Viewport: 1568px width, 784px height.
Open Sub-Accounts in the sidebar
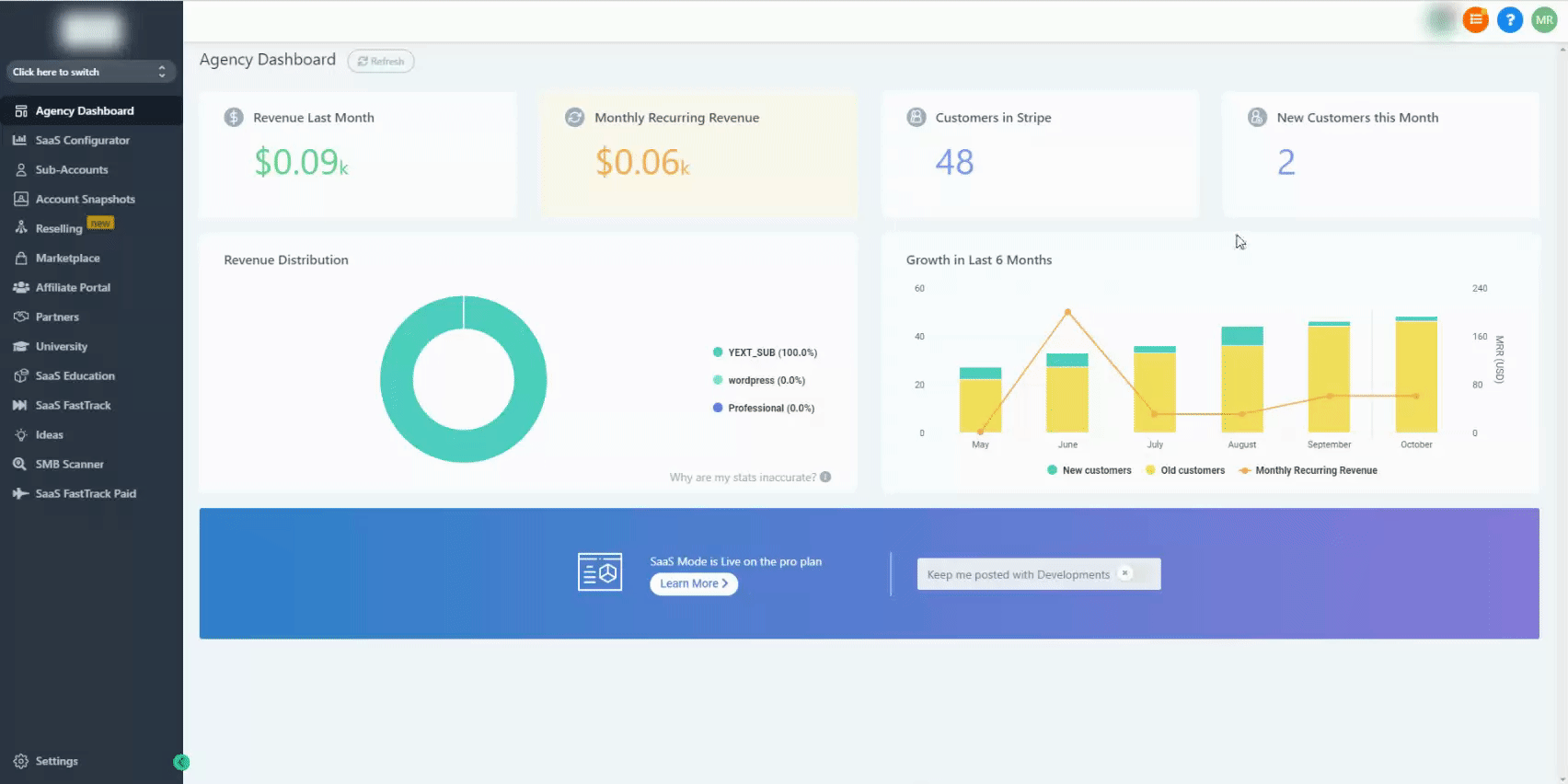(x=72, y=169)
